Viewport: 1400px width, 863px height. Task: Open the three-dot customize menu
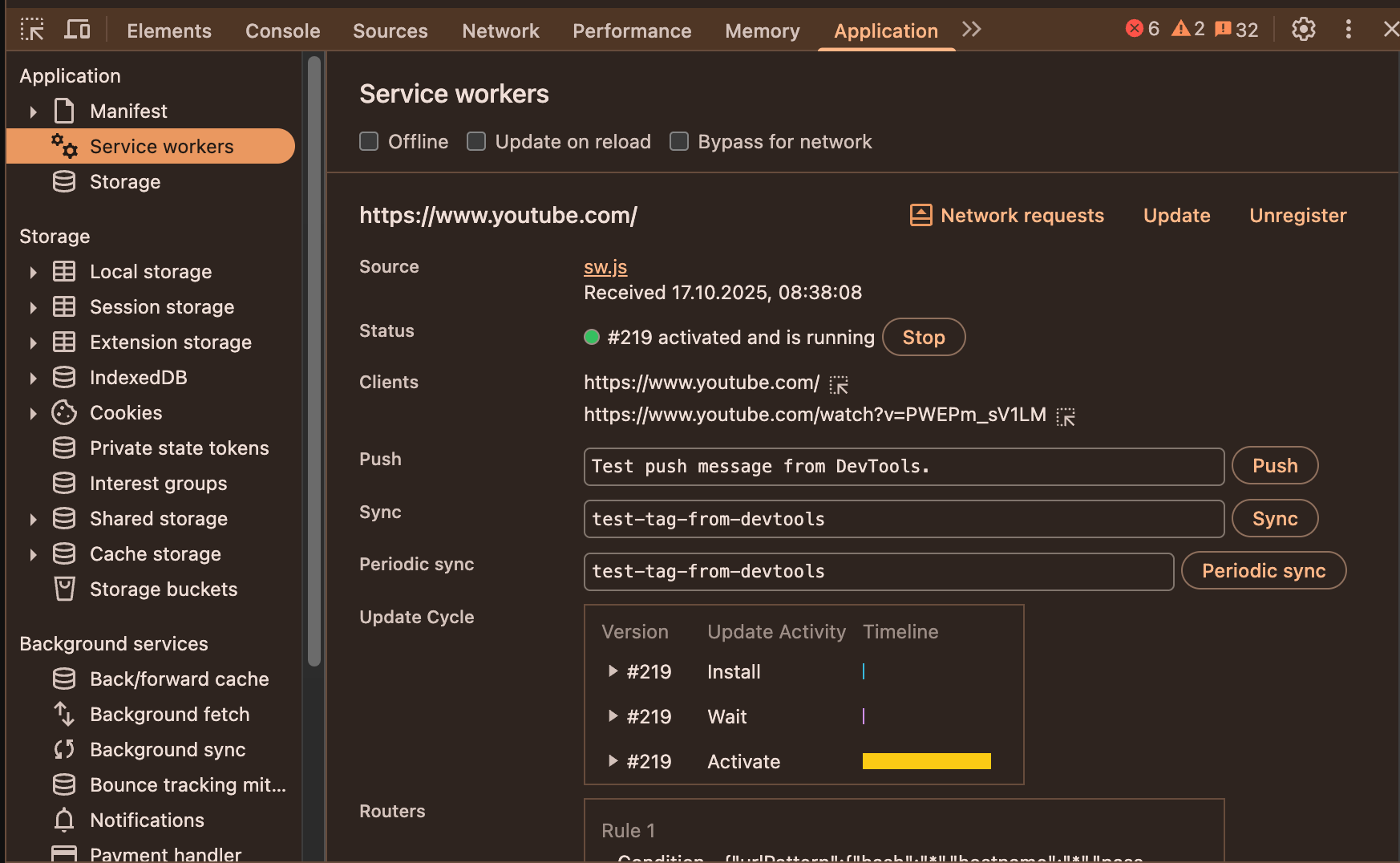point(1348,30)
